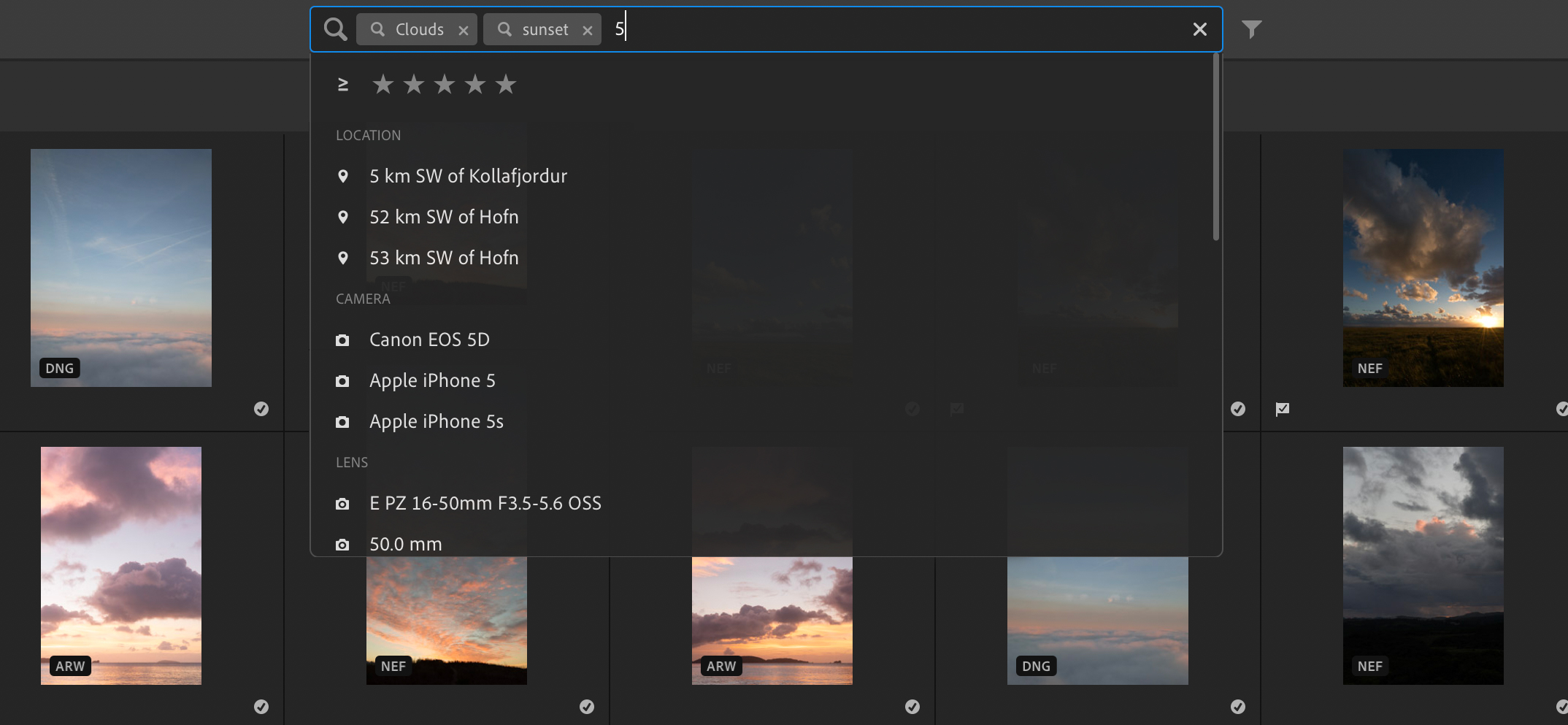Click camera icon beside Apple iPhone 5s

coord(342,422)
